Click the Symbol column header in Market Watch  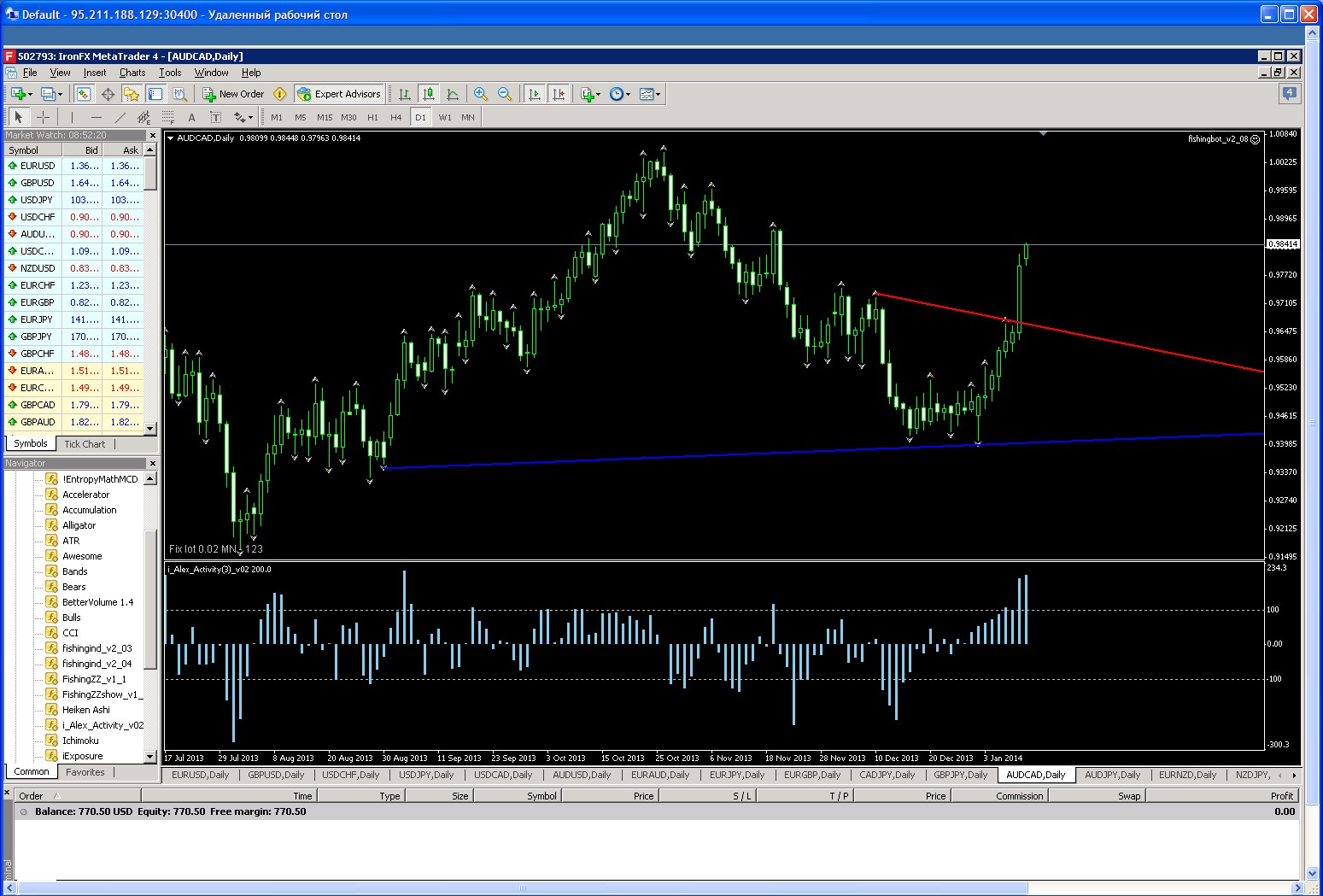[x=33, y=149]
